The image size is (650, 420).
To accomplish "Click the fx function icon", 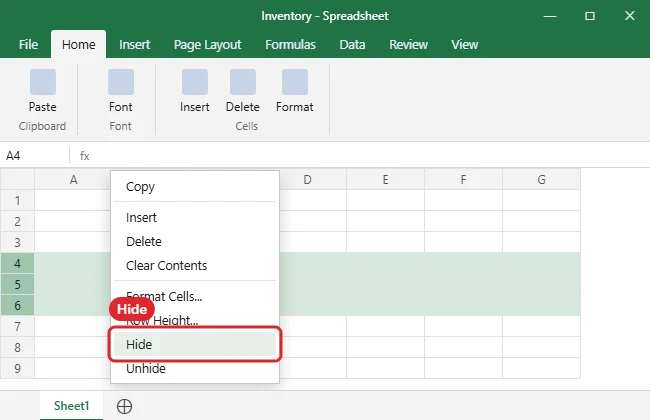I will click(85, 156).
